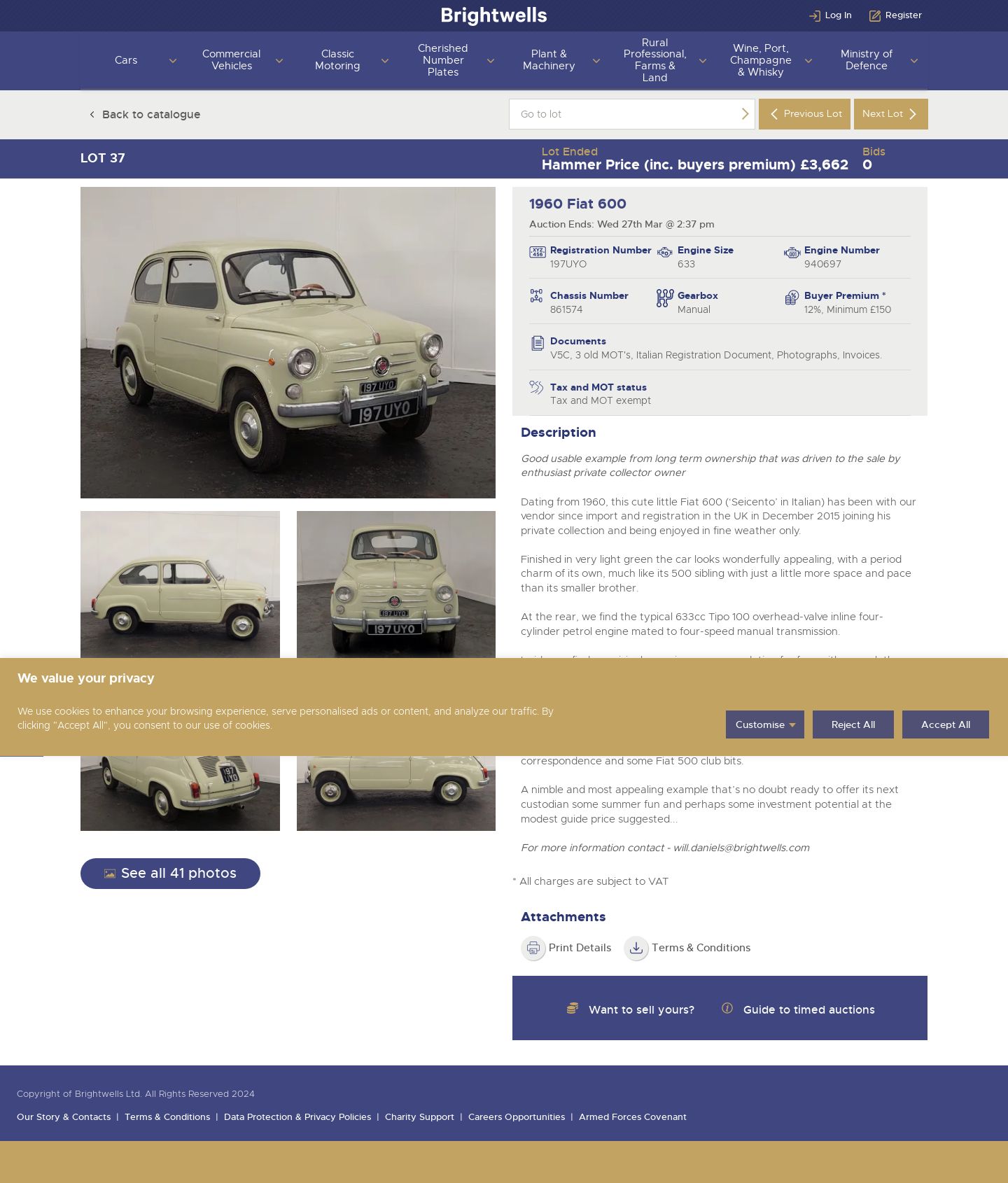Open See all 41 photos

(170, 874)
